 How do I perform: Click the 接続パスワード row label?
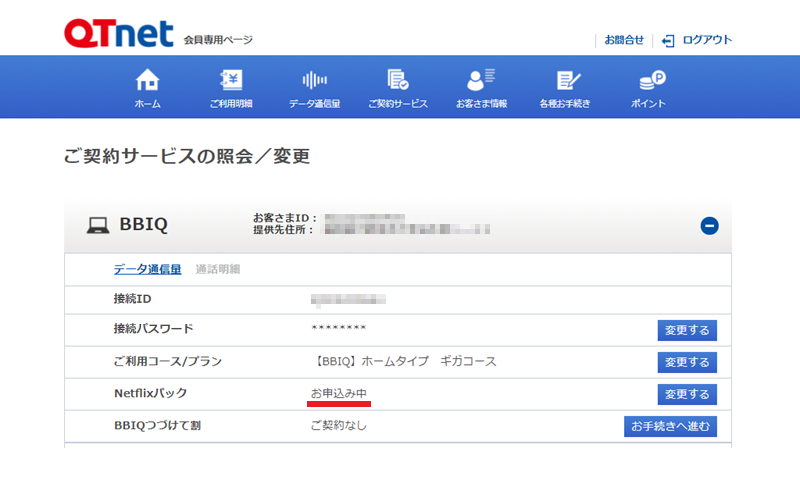pyautogui.click(x=153, y=329)
